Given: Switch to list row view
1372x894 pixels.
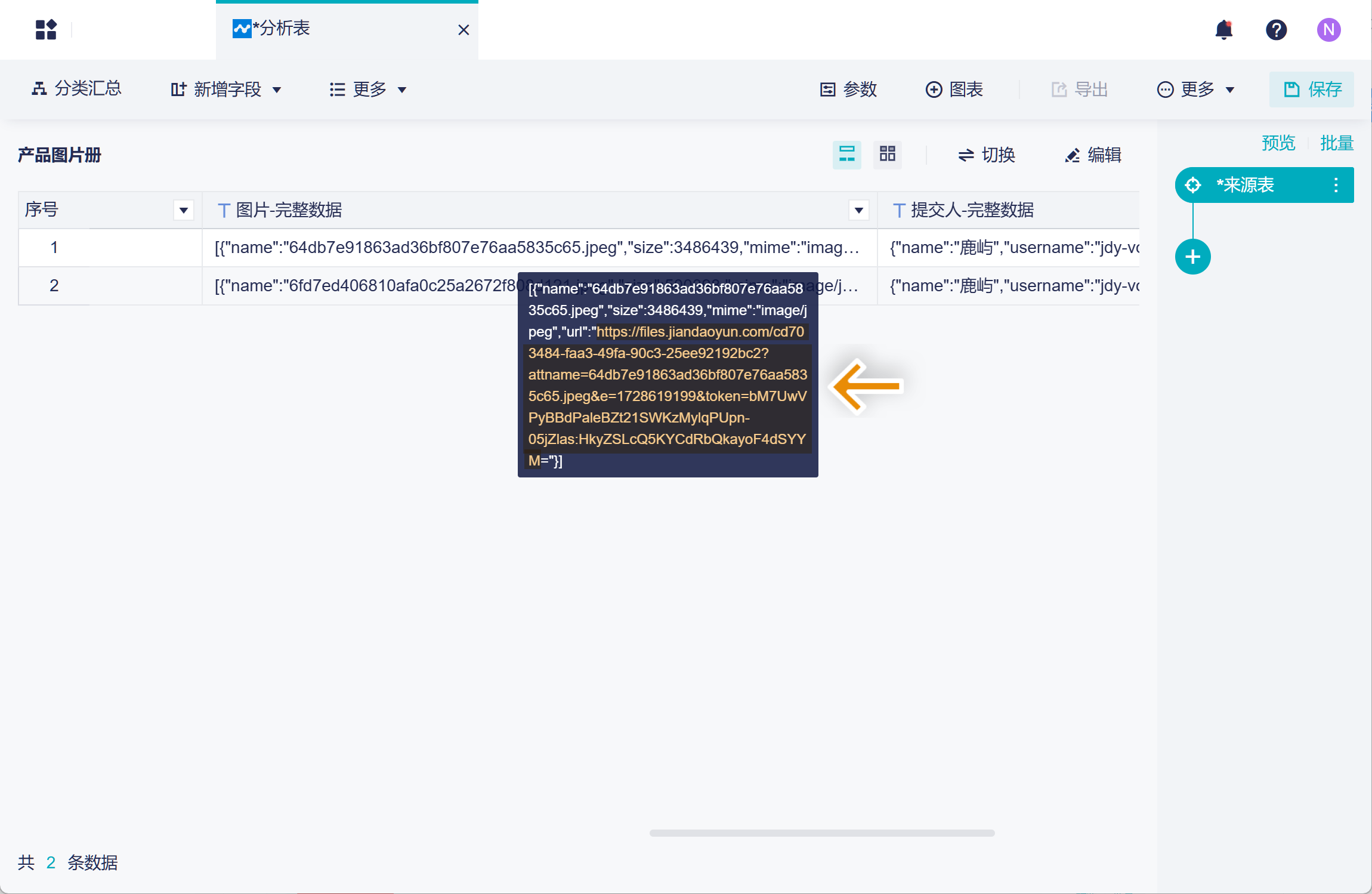Looking at the screenshot, I should tap(846, 155).
